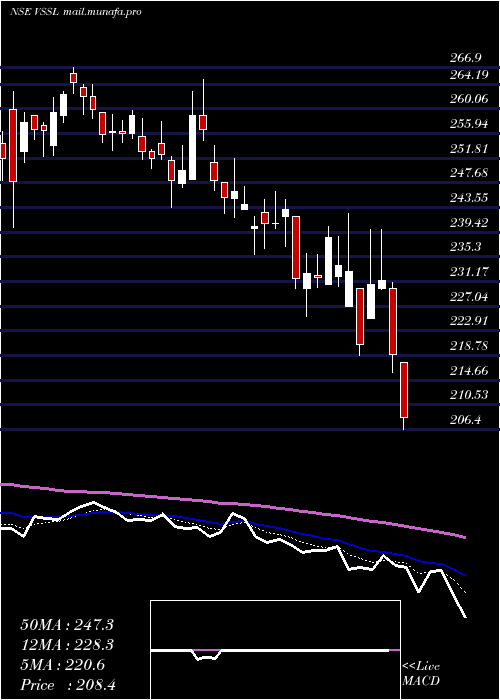
Task: Click the highest red candle near 266.9
Action: [74, 78]
